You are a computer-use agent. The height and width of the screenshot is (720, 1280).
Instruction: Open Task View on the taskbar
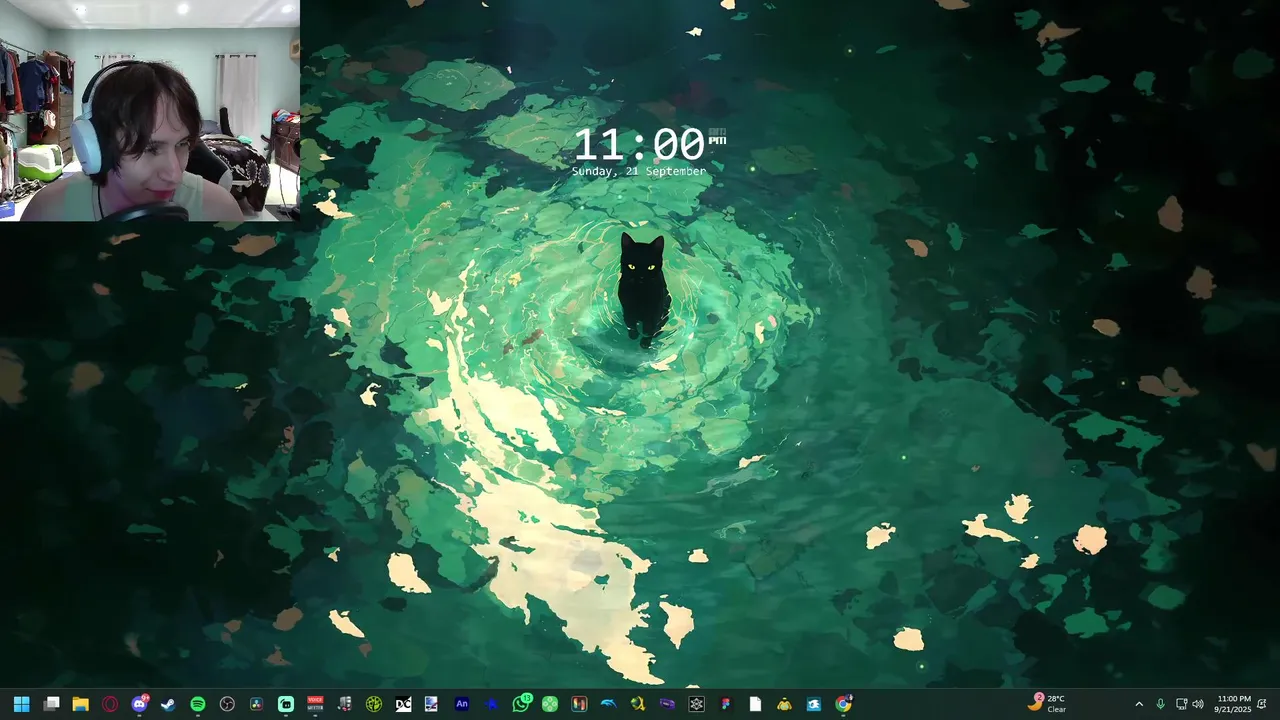51,704
